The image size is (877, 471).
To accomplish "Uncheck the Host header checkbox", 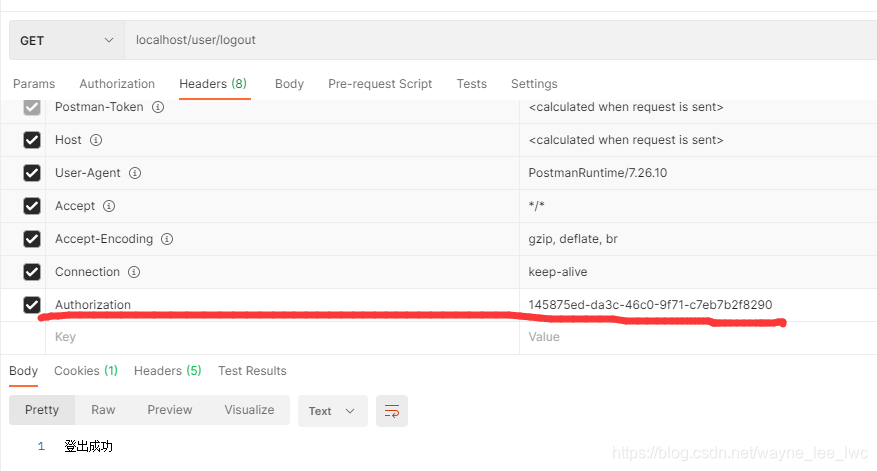I will tap(32, 140).
